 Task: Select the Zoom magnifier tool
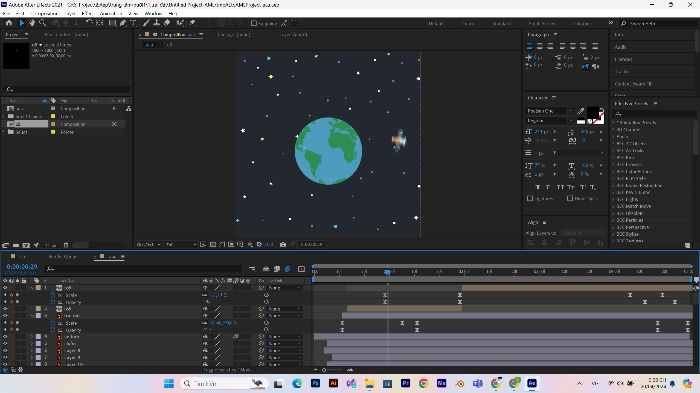point(42,23)
